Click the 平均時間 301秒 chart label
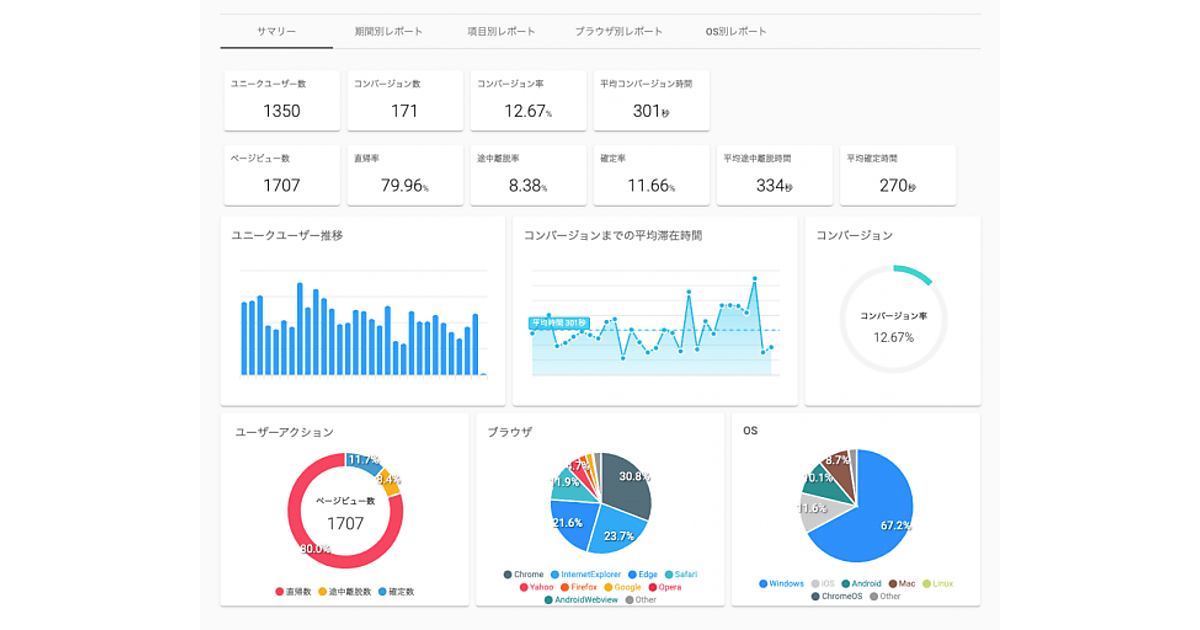Screen dimensions: 1200x630 (558, 323)
